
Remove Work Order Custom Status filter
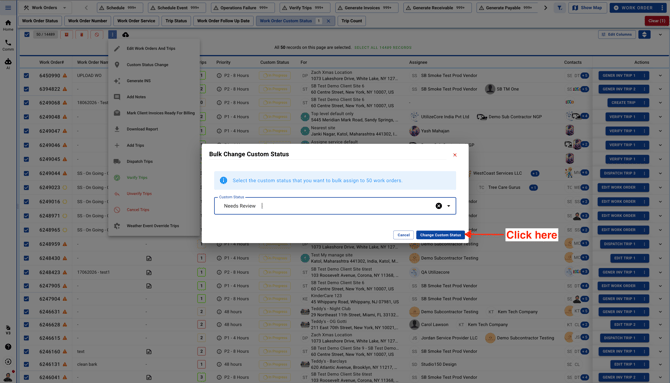pyautogui.click(x=328, y=21)
